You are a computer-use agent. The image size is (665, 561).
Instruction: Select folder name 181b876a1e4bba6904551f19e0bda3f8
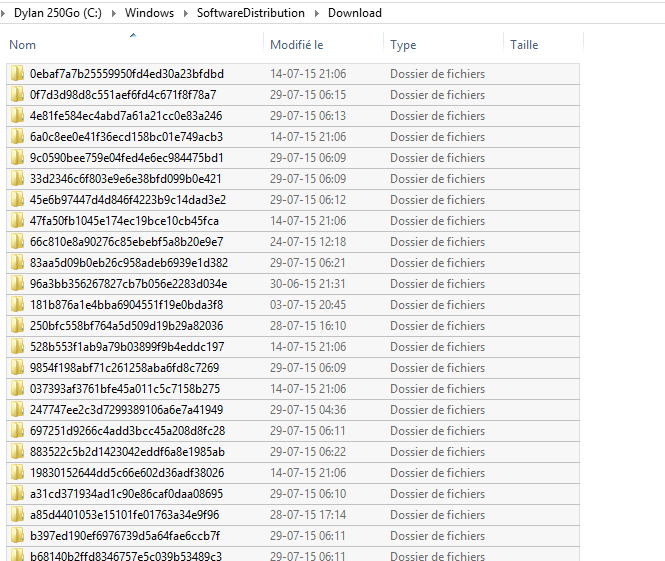[x=126, y=304]
